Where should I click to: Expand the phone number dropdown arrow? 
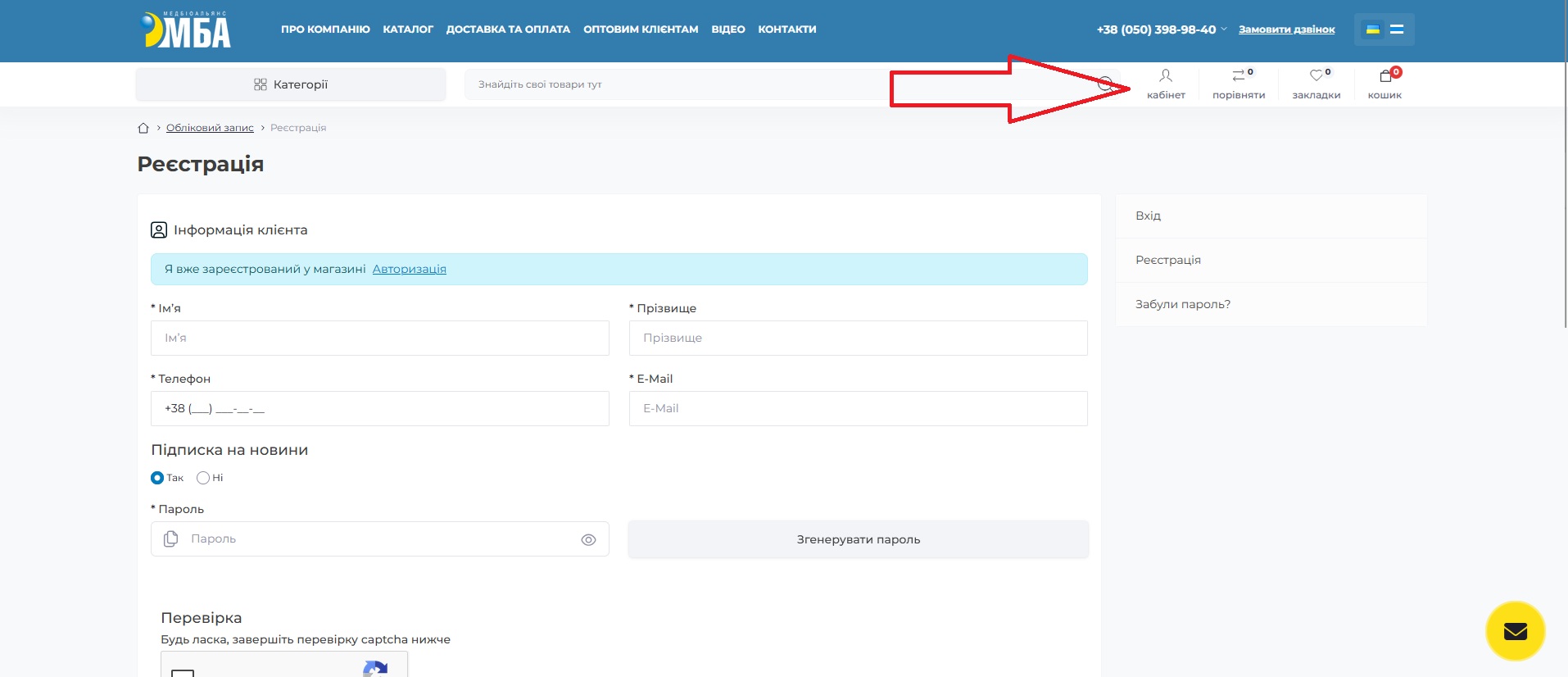coord(1224,30)
